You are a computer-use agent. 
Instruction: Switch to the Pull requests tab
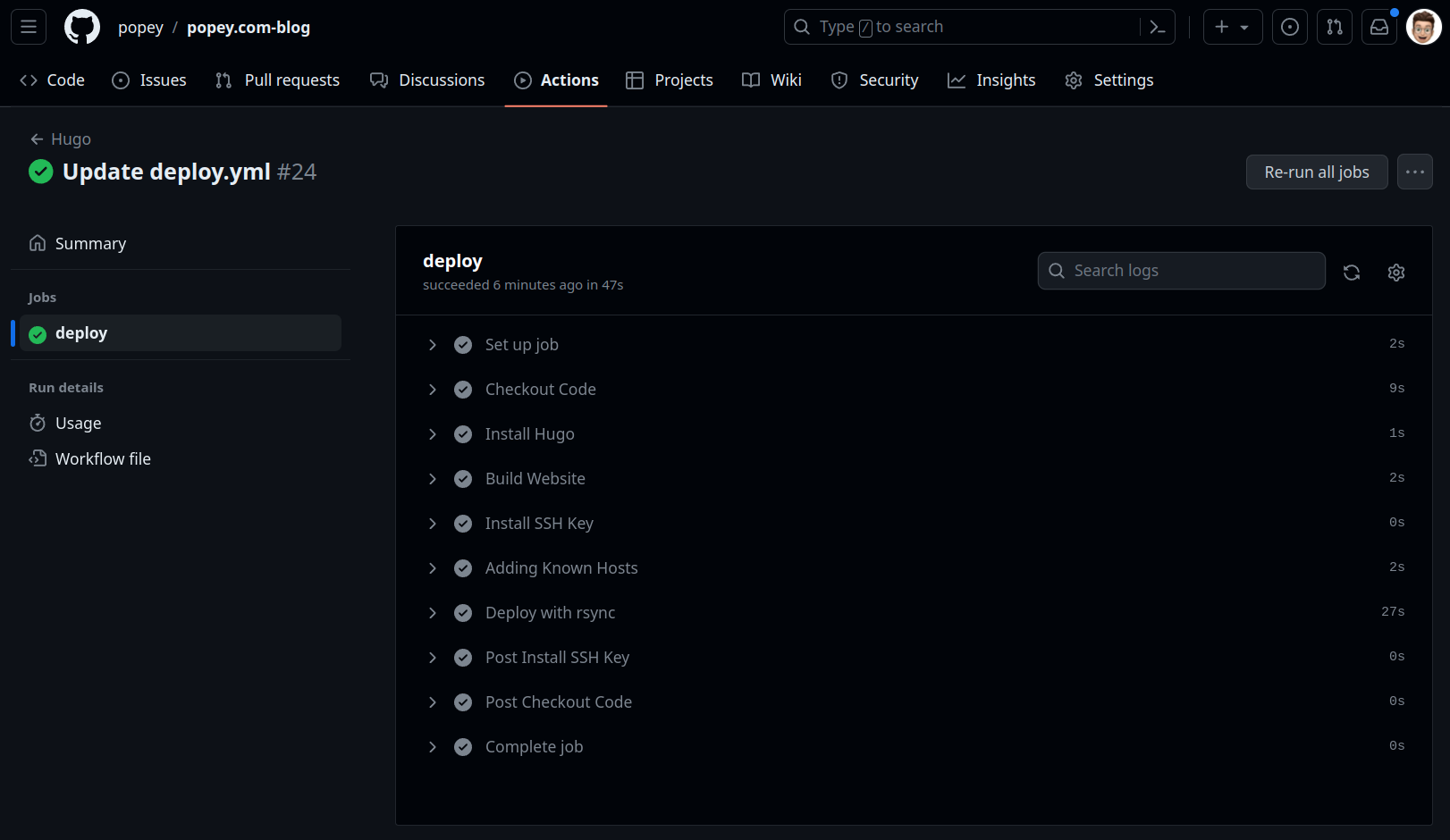[278, 80]
